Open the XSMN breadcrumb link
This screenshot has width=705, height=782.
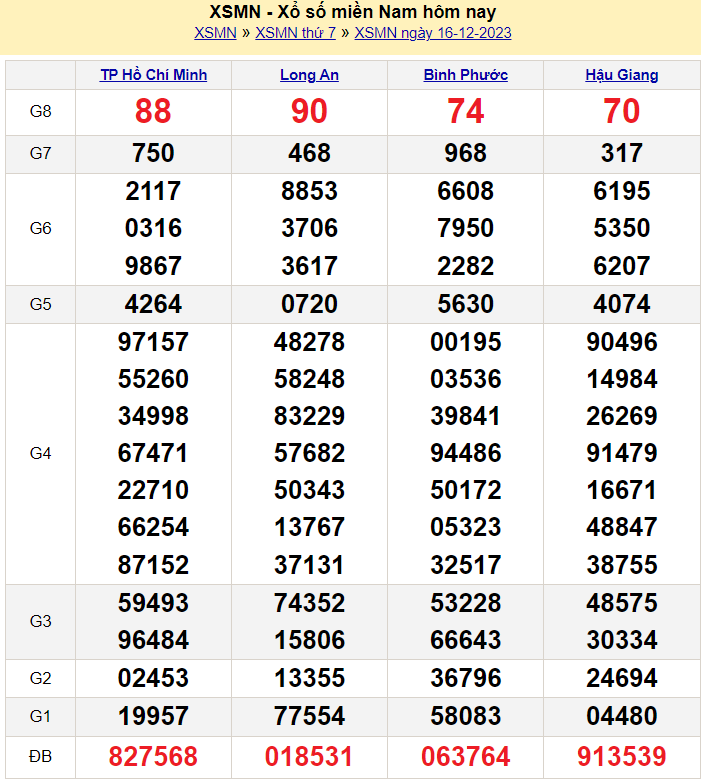pyautogui.click(x=215, y=33)
